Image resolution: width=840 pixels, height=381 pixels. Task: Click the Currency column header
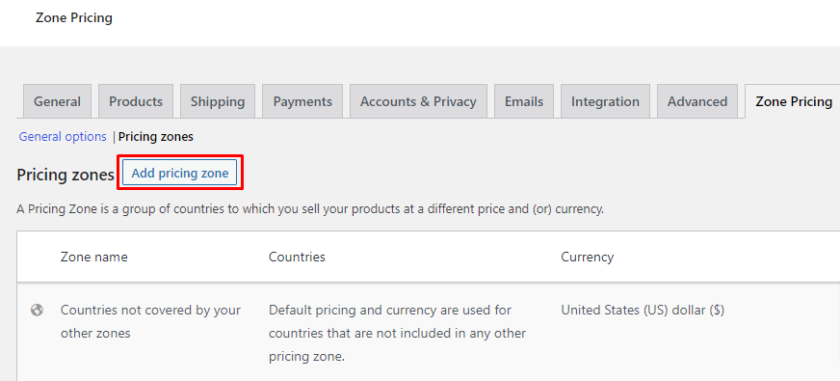click(x=587, y=257)
